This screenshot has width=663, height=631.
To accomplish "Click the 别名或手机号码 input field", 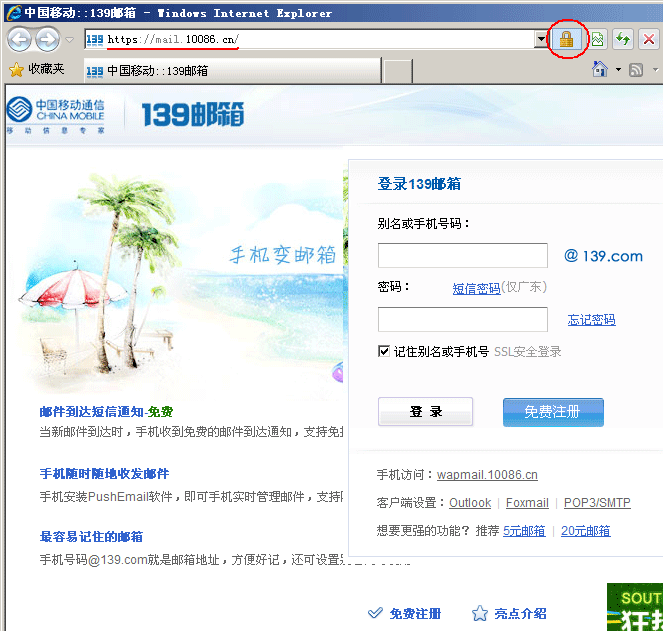I will coord(462,256).
